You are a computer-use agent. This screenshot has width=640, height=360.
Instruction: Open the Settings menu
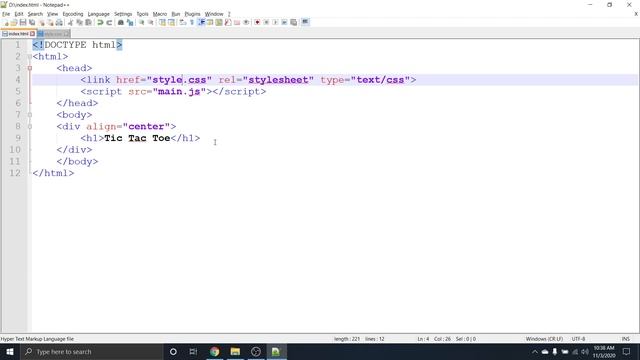click(123, 14)
